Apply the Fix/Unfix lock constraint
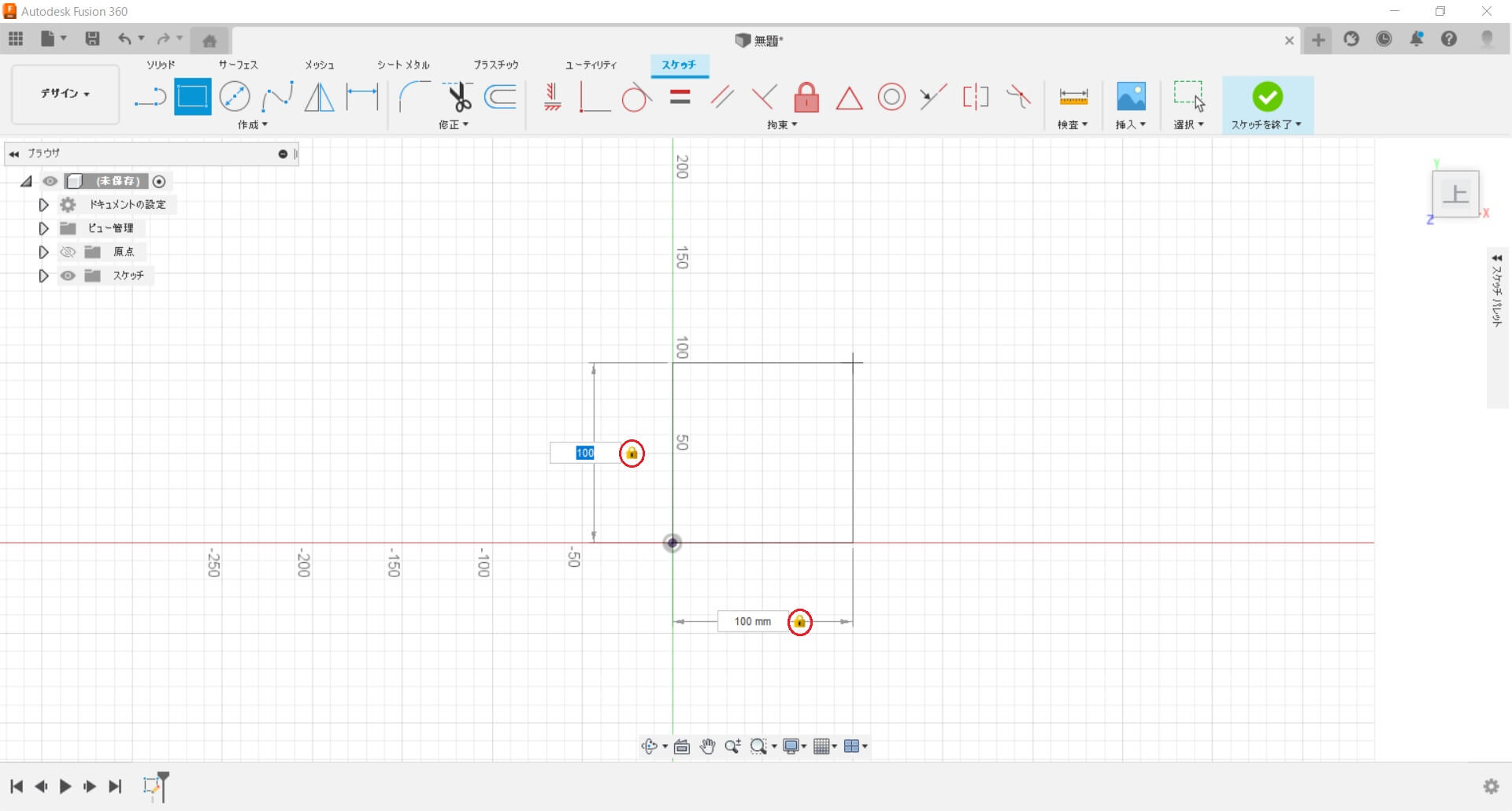Screen dimensions: 1512x811 coord(806,98)
